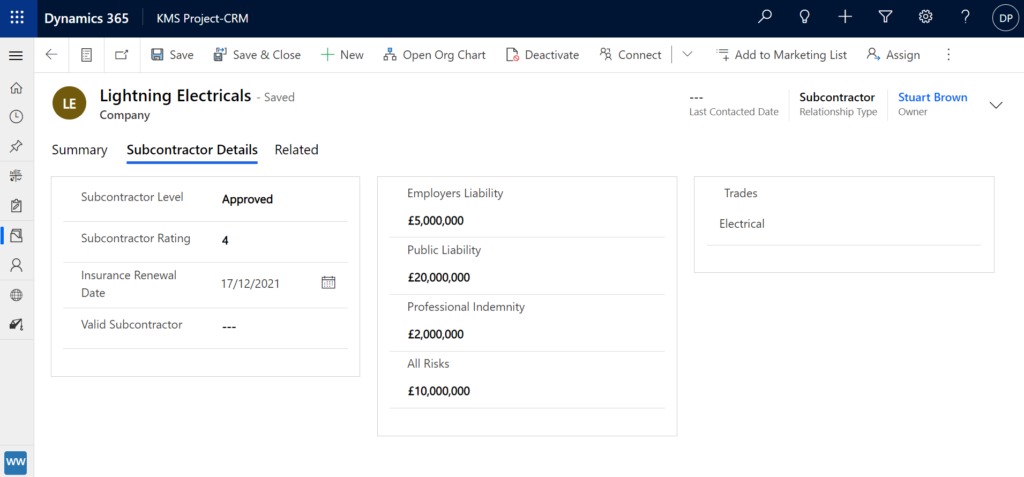Open the app launcher waffle icon
1024x477 pixels.
point(17,18)
